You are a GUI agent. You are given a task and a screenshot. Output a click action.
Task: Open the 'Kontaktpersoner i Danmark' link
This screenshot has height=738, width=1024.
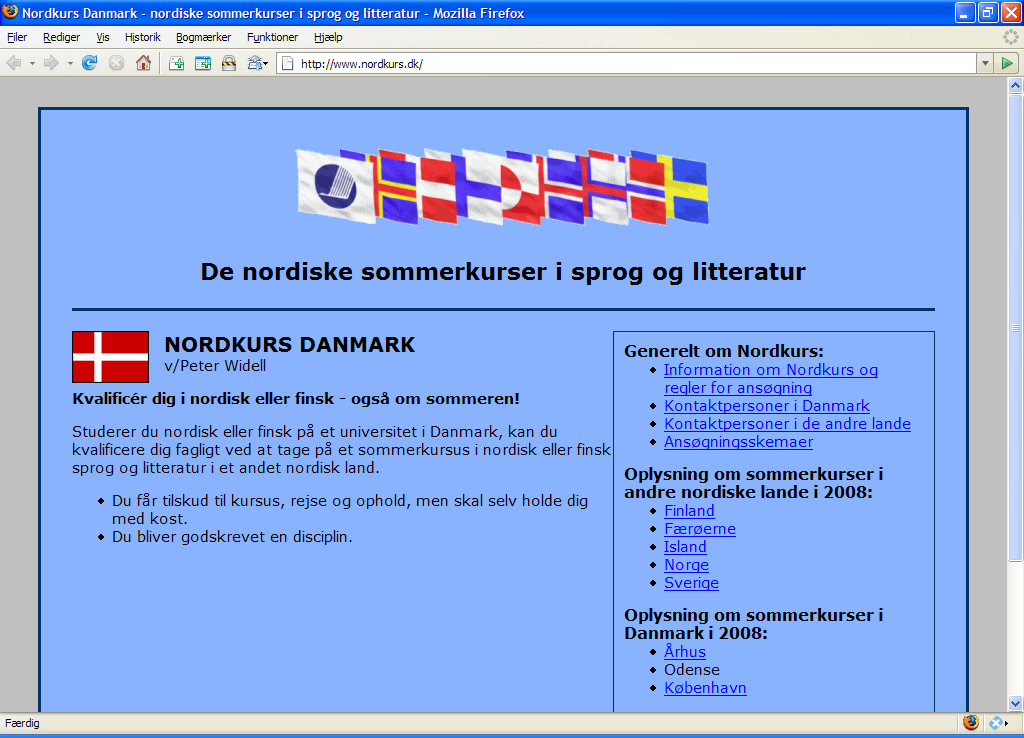(x=767, y=406)
